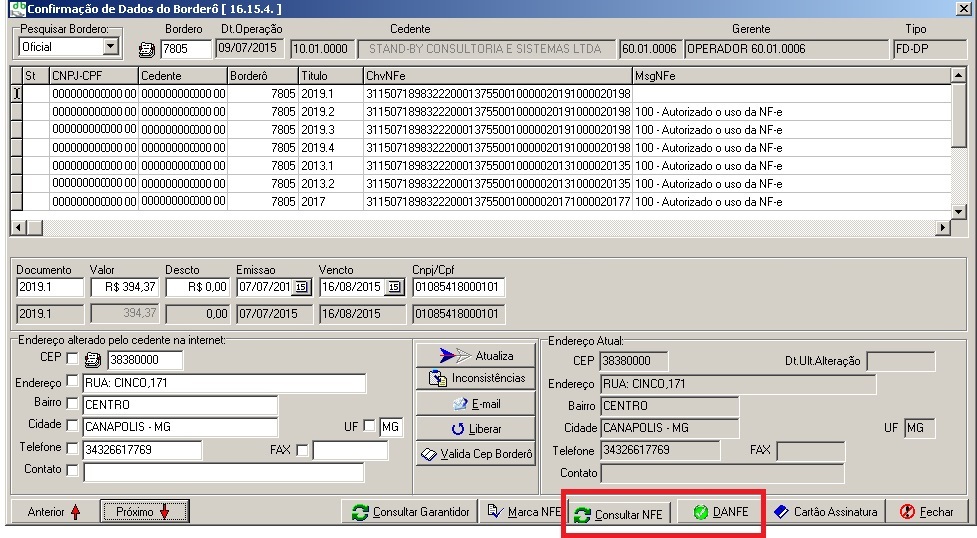Click the printer icon next to CEP field
Screen dimensions: 977x538
point(96,360)
